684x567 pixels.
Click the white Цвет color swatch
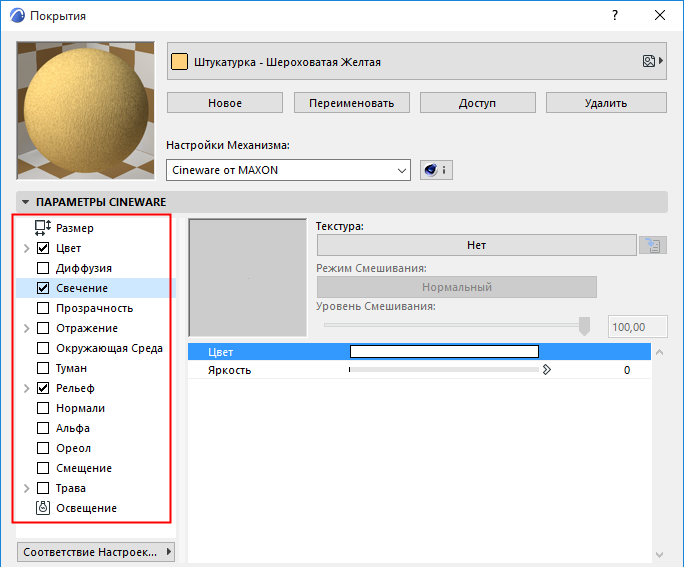[444, 351]
